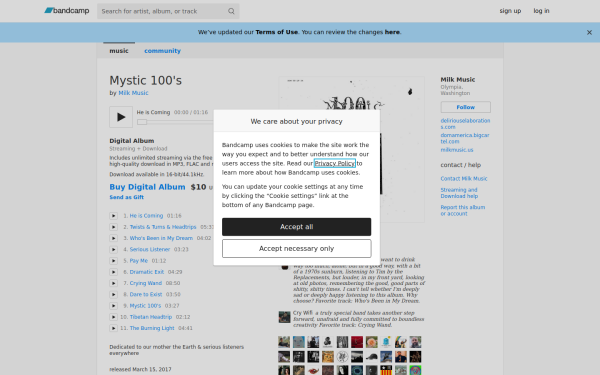Open the The Burning Light track link
Image resolution: width=600 pixels, height=375 pixels.
(152, 328)
